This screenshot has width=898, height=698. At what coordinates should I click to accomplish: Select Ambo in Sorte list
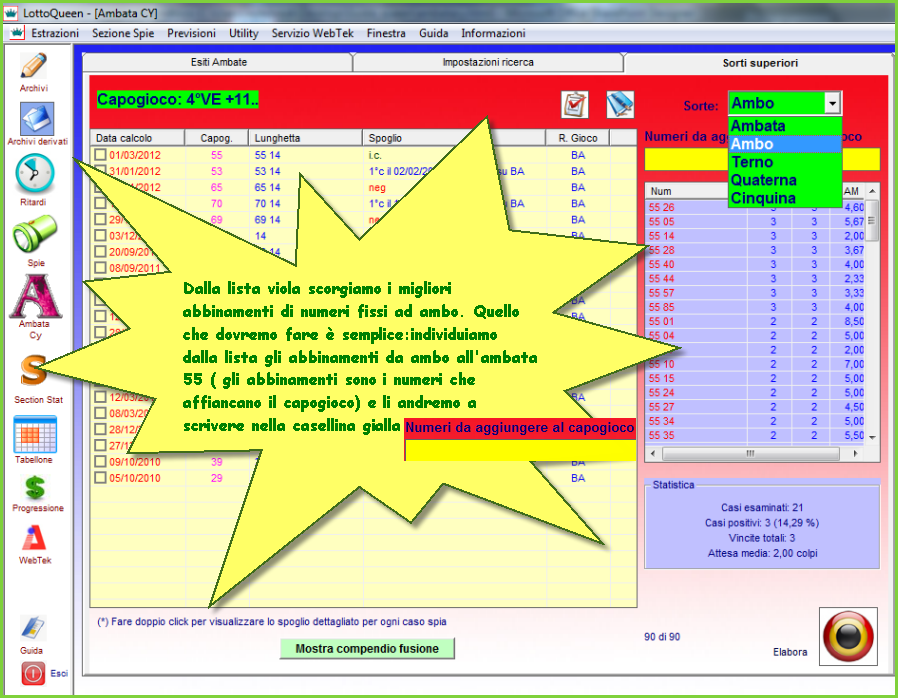tap(785, 144)
